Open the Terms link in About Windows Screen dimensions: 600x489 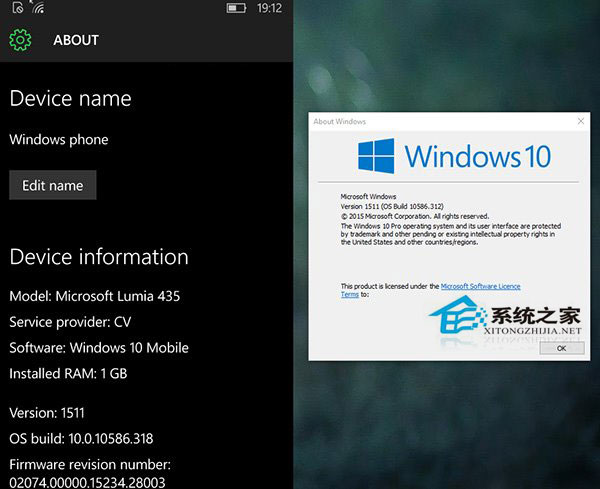[x=350, y=294]
